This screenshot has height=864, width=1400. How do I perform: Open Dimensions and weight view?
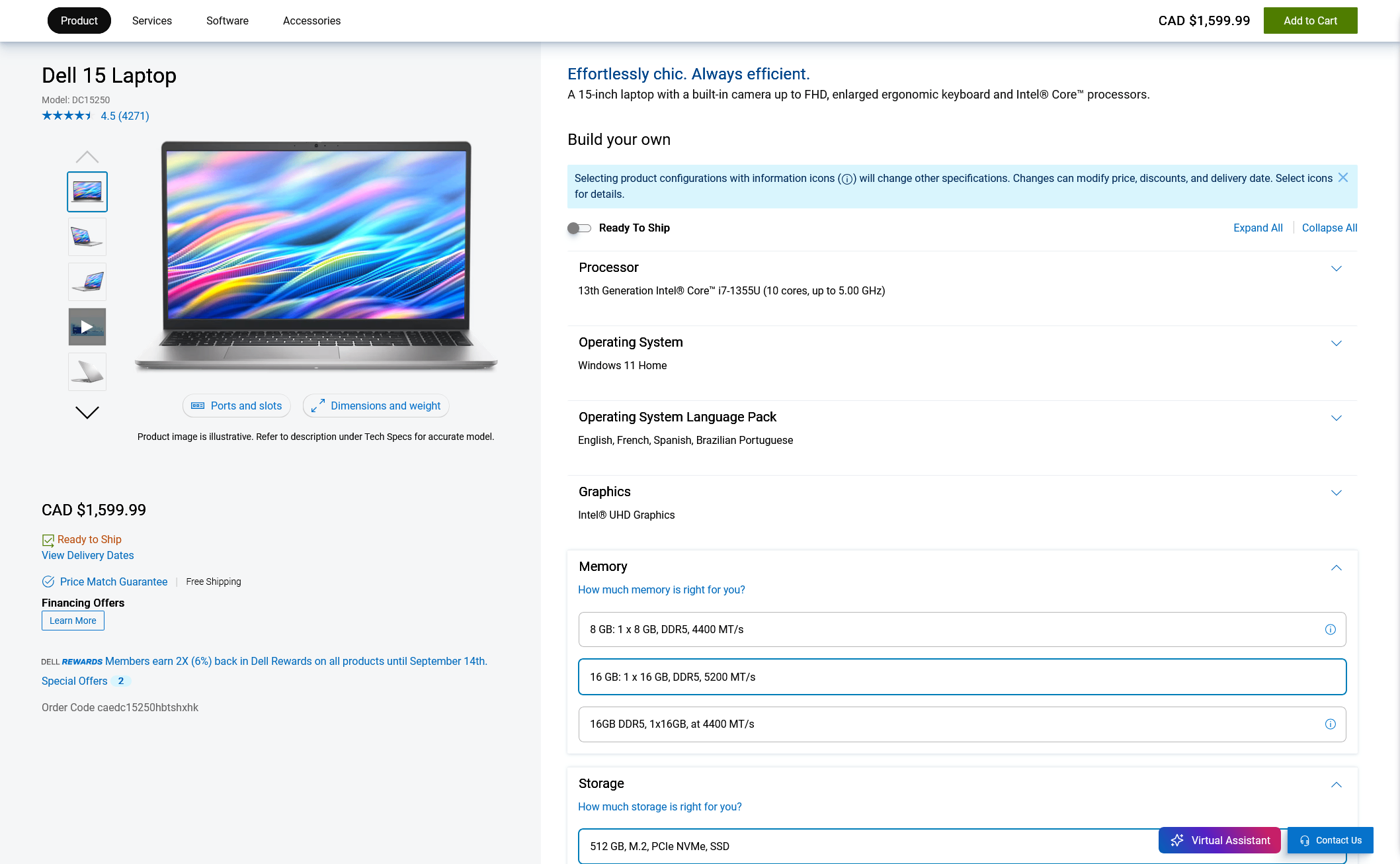click(x=376, y=406)
